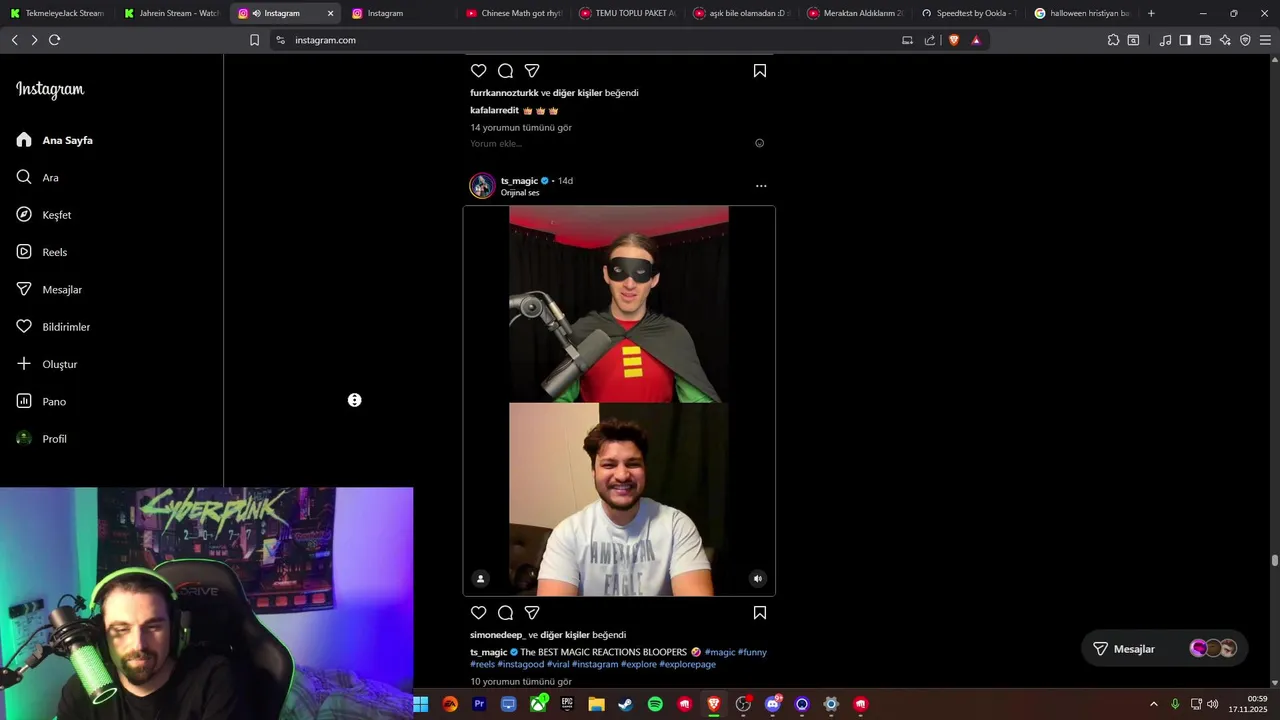Open Brave Shields icon
The width and height of the screenshot is (1280, 720).
(954, 40)
